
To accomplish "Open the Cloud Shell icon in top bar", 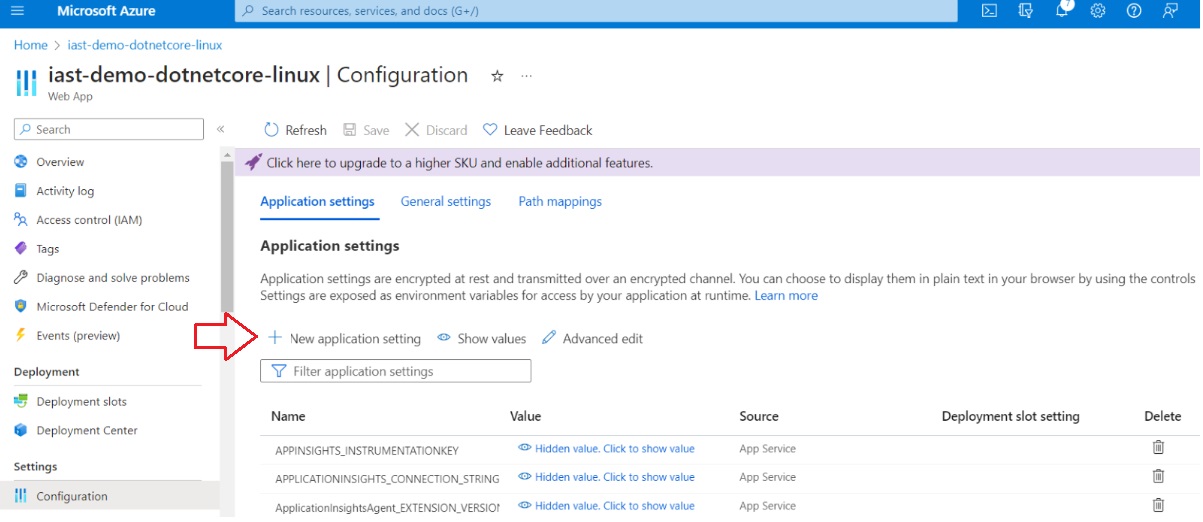I will [989, 11].
